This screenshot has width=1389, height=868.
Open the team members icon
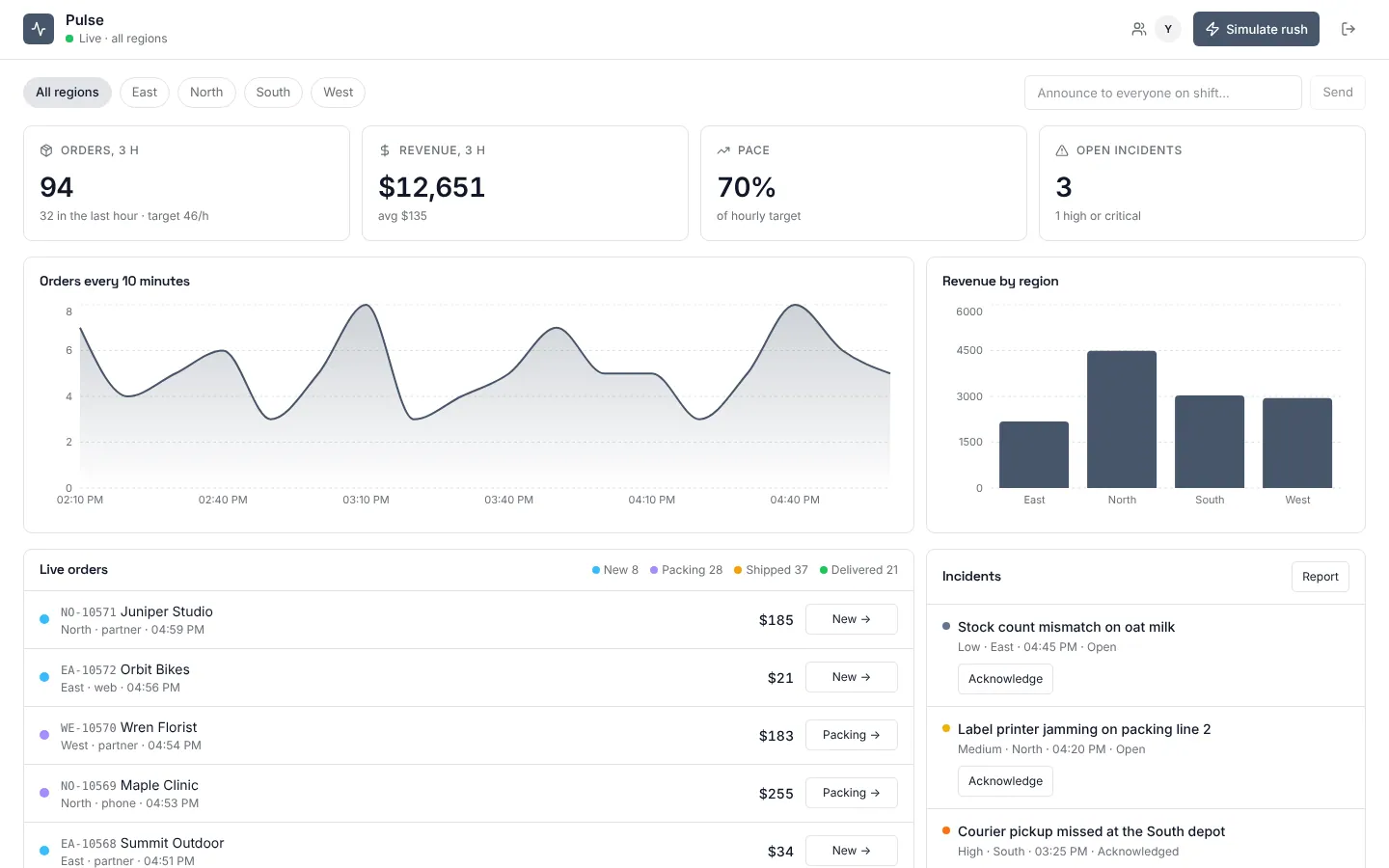tap(1139, 29)
